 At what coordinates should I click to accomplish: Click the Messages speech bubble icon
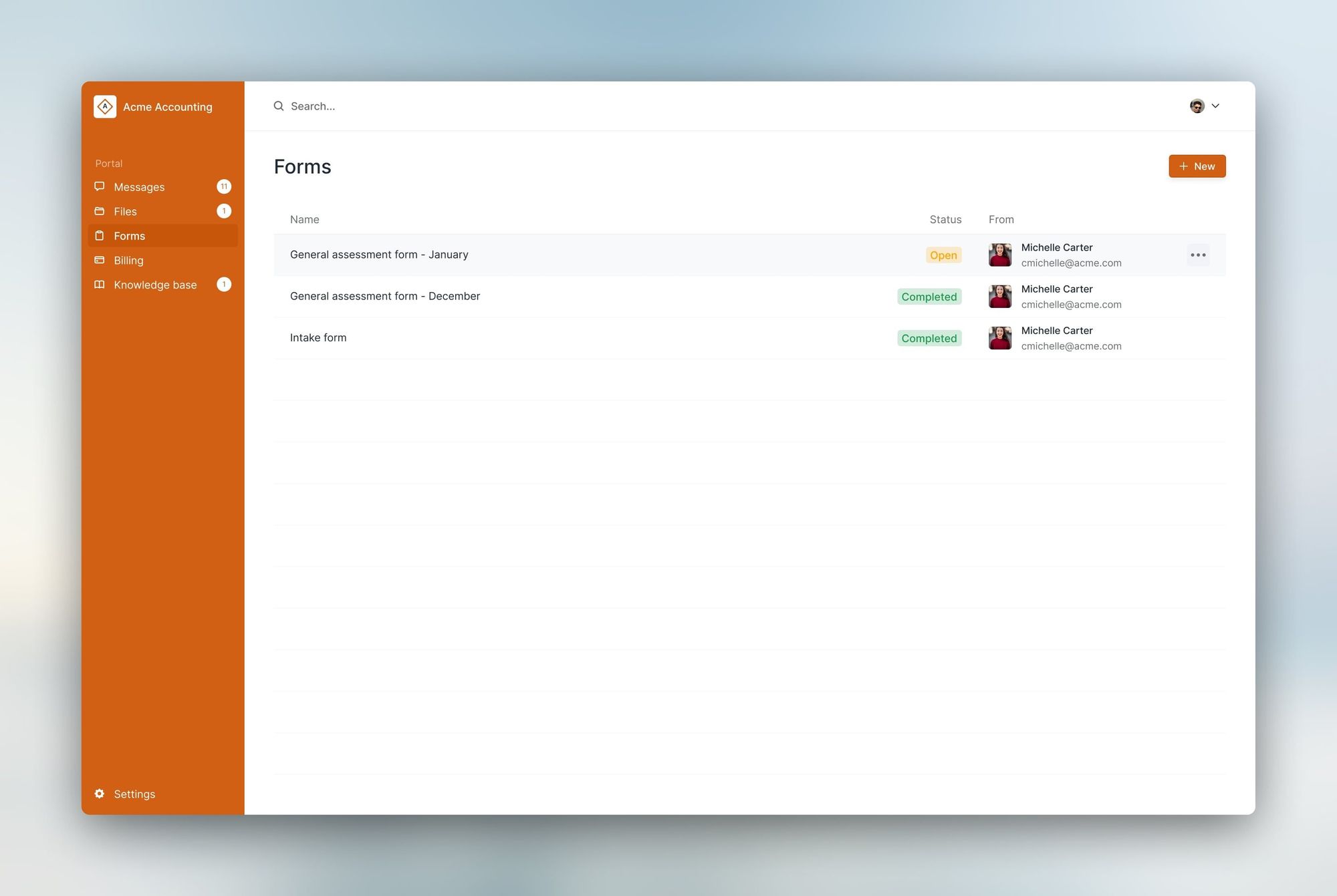(100, 186)
